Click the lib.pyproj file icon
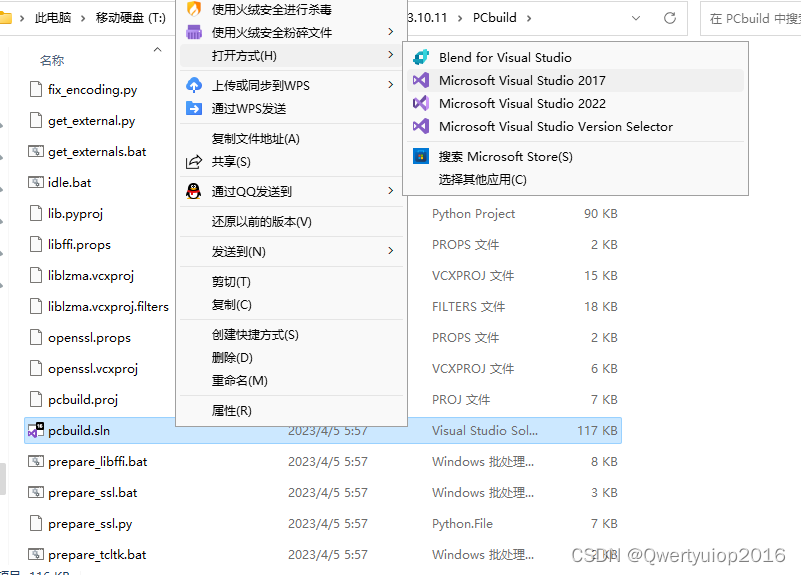Viewport: 801px width, 575px height. coord(36,213)
